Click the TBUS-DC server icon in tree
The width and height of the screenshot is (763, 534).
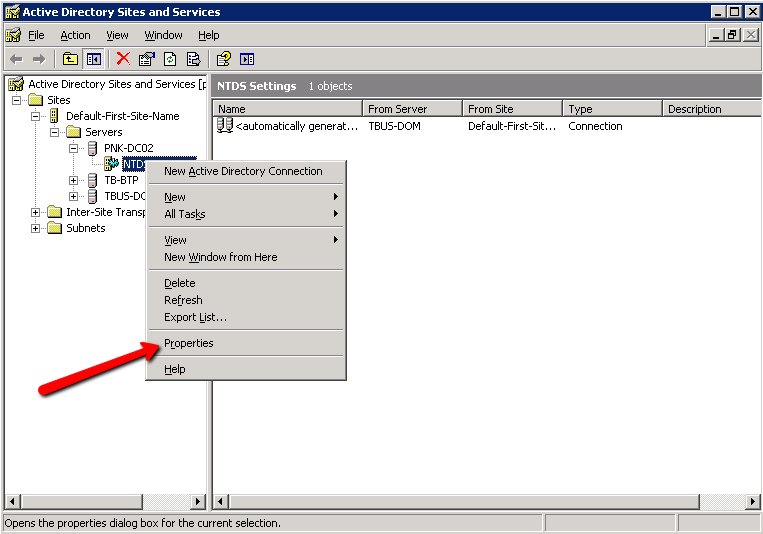92,196
